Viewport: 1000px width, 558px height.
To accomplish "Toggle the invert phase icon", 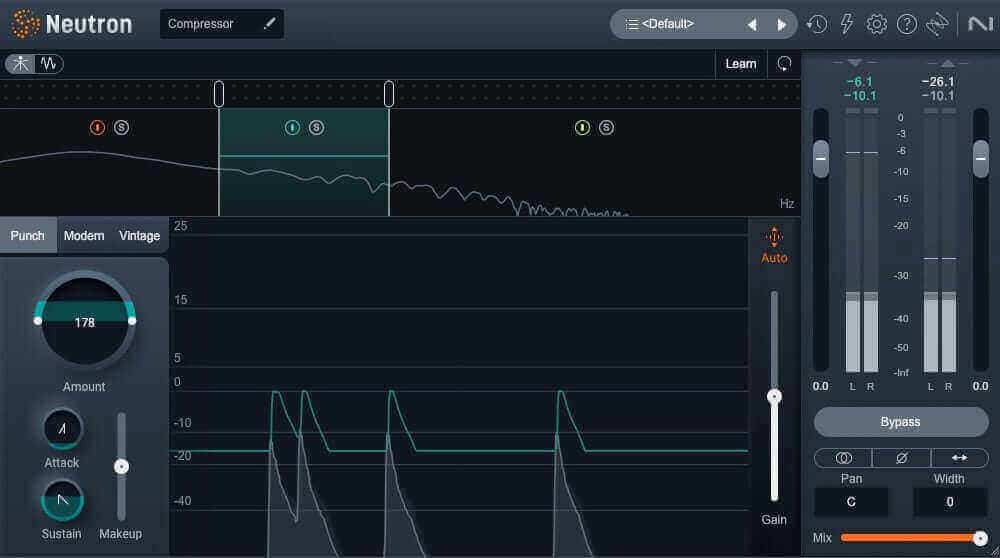I will coord(901,458).
